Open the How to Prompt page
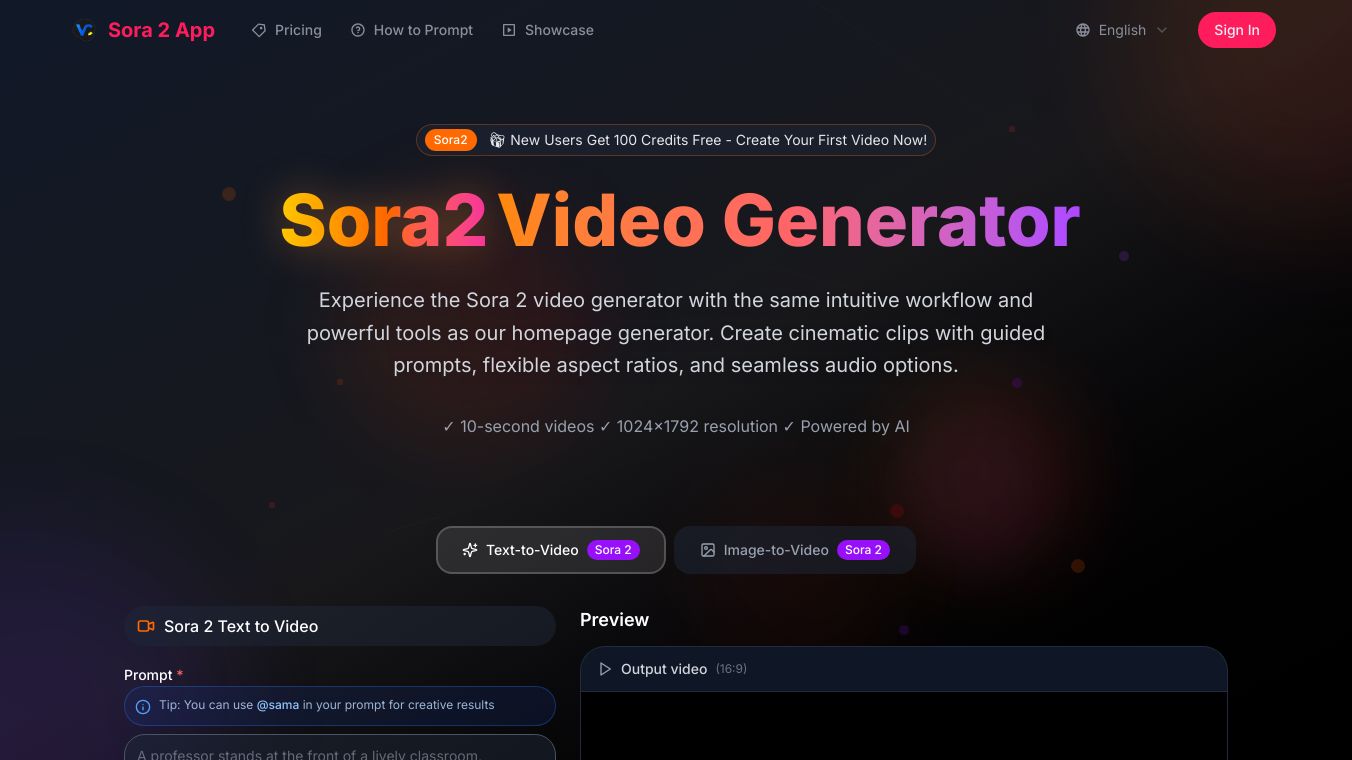 coord(412,30)
